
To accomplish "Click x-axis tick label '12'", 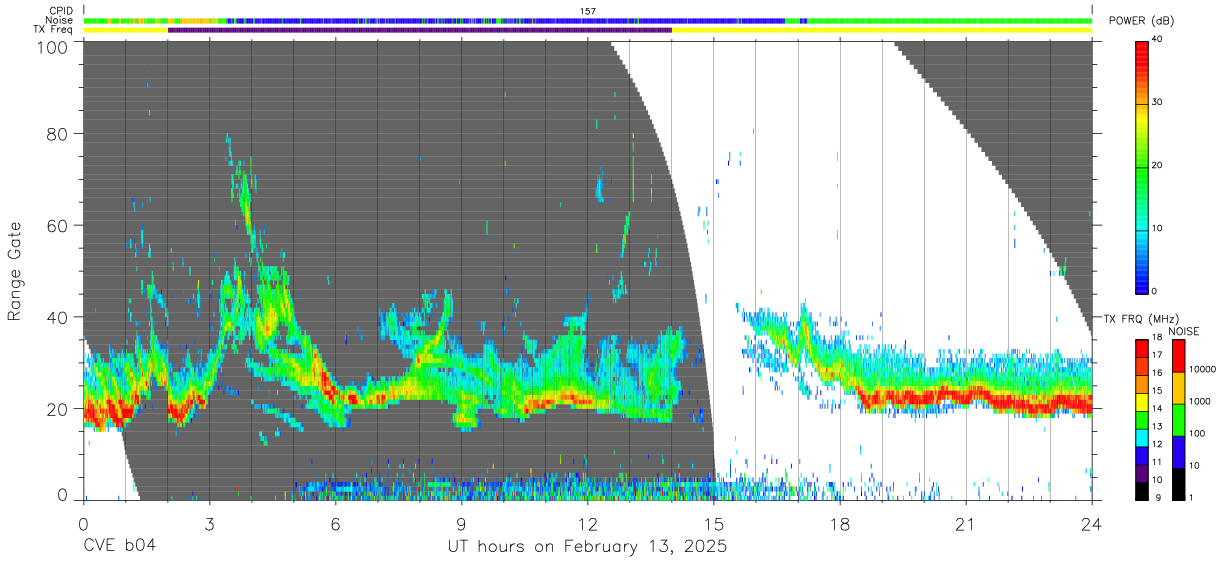I will [x=588, y=524].
